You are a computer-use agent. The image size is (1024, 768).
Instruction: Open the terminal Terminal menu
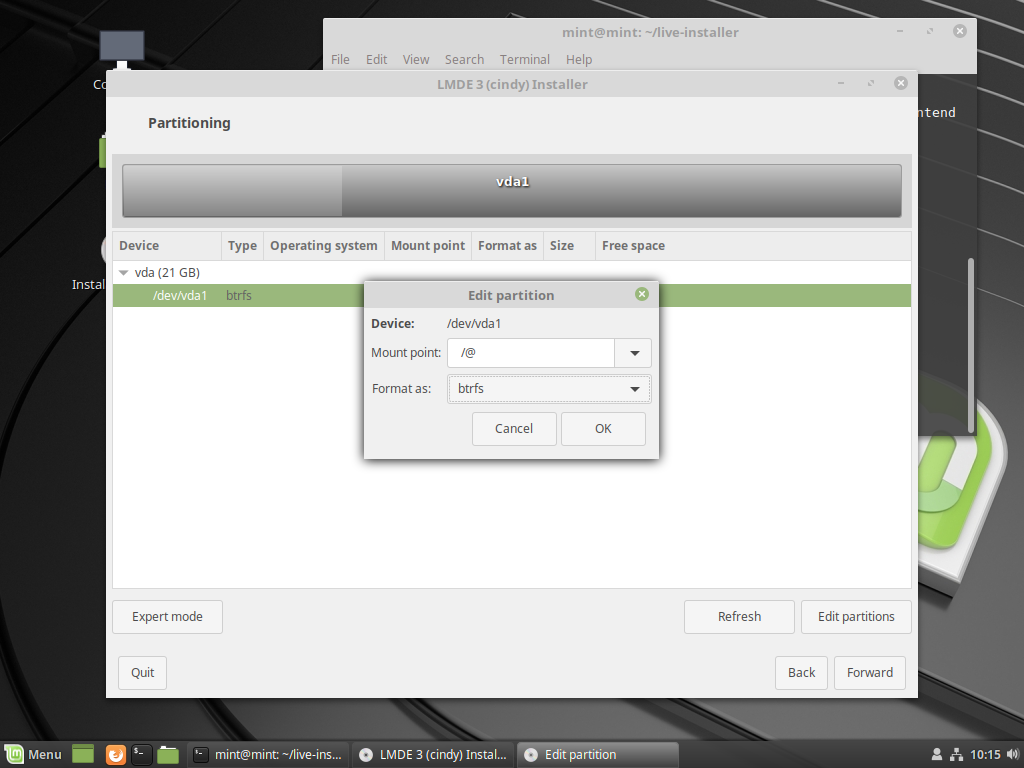click(525, 59)
